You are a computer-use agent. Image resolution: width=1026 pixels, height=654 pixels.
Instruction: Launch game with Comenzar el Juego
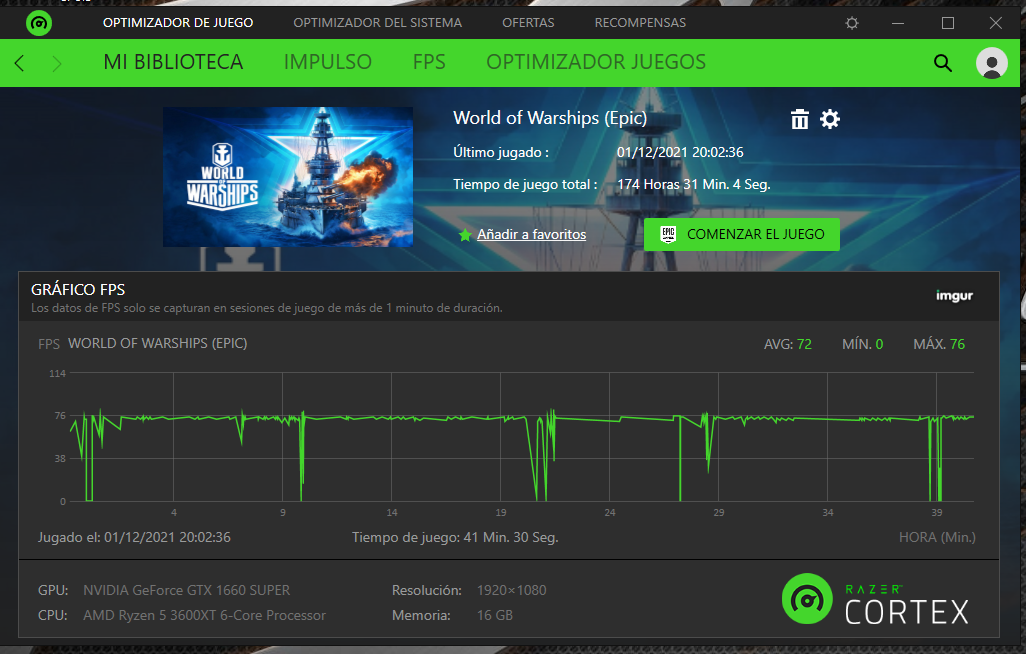741,234
